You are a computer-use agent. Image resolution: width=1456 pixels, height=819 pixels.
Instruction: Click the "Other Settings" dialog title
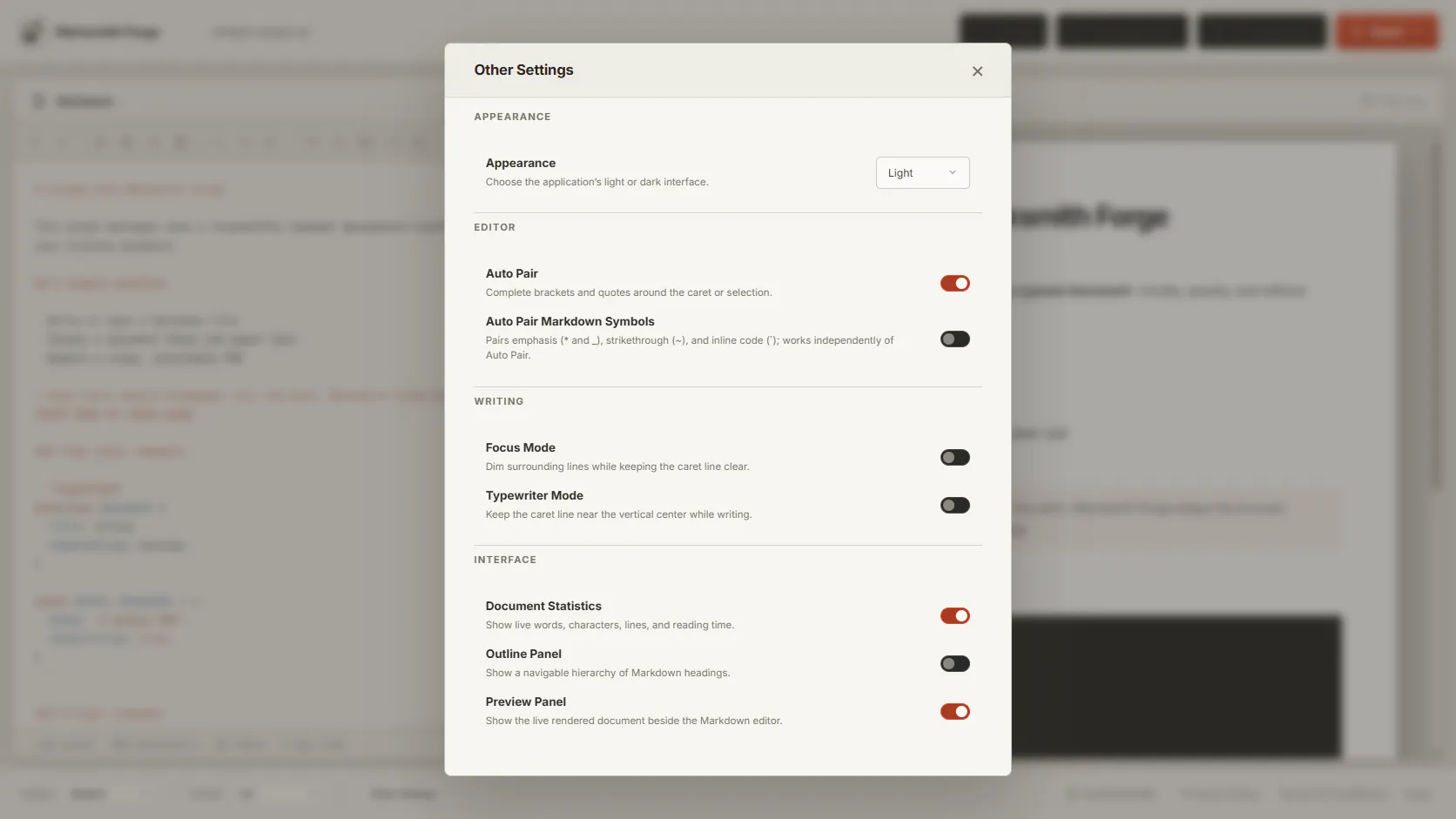click(523, 70)
